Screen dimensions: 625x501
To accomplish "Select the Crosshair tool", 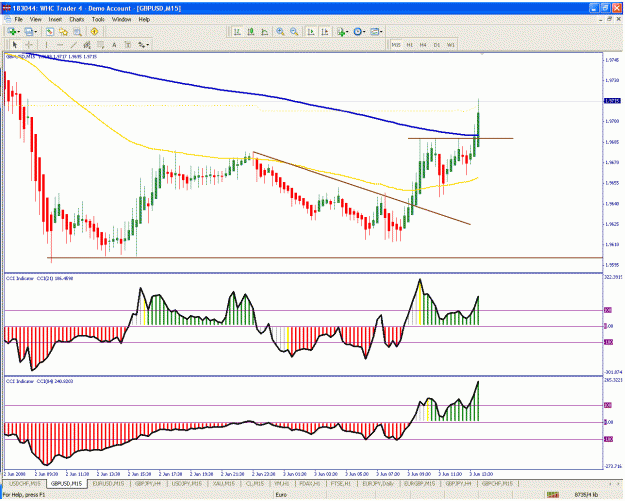I will point(29,45).
